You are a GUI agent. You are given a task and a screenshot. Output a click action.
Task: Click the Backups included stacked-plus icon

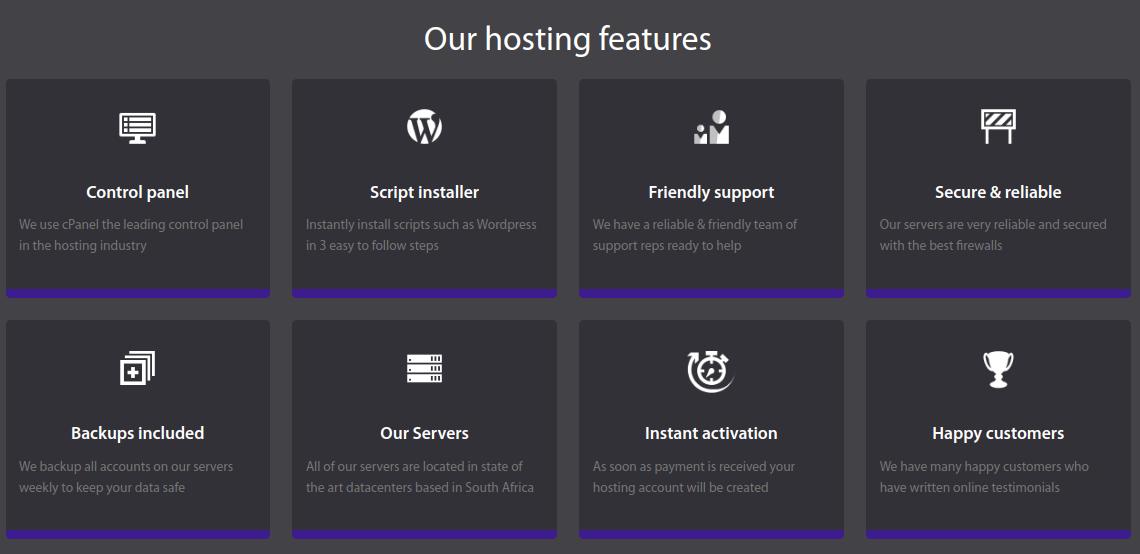click(x=137, y=368)
